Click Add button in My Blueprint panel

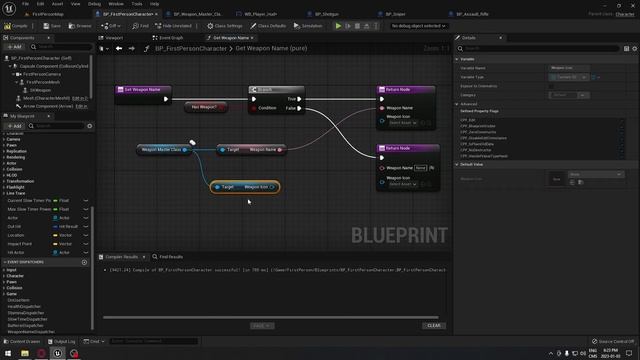(x=14, y=126)
